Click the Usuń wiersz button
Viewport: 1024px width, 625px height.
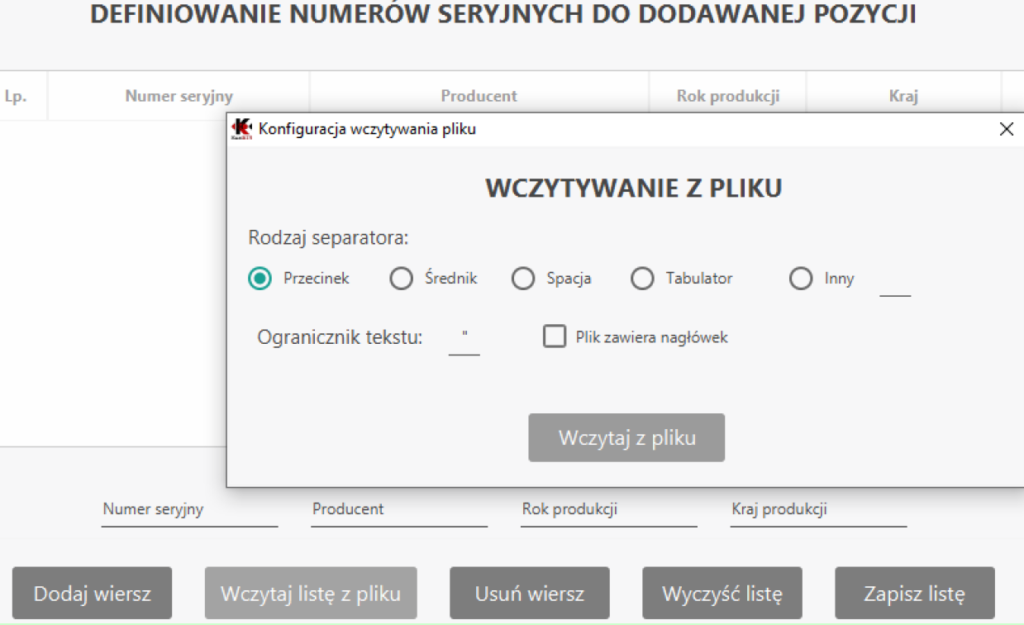530,593
